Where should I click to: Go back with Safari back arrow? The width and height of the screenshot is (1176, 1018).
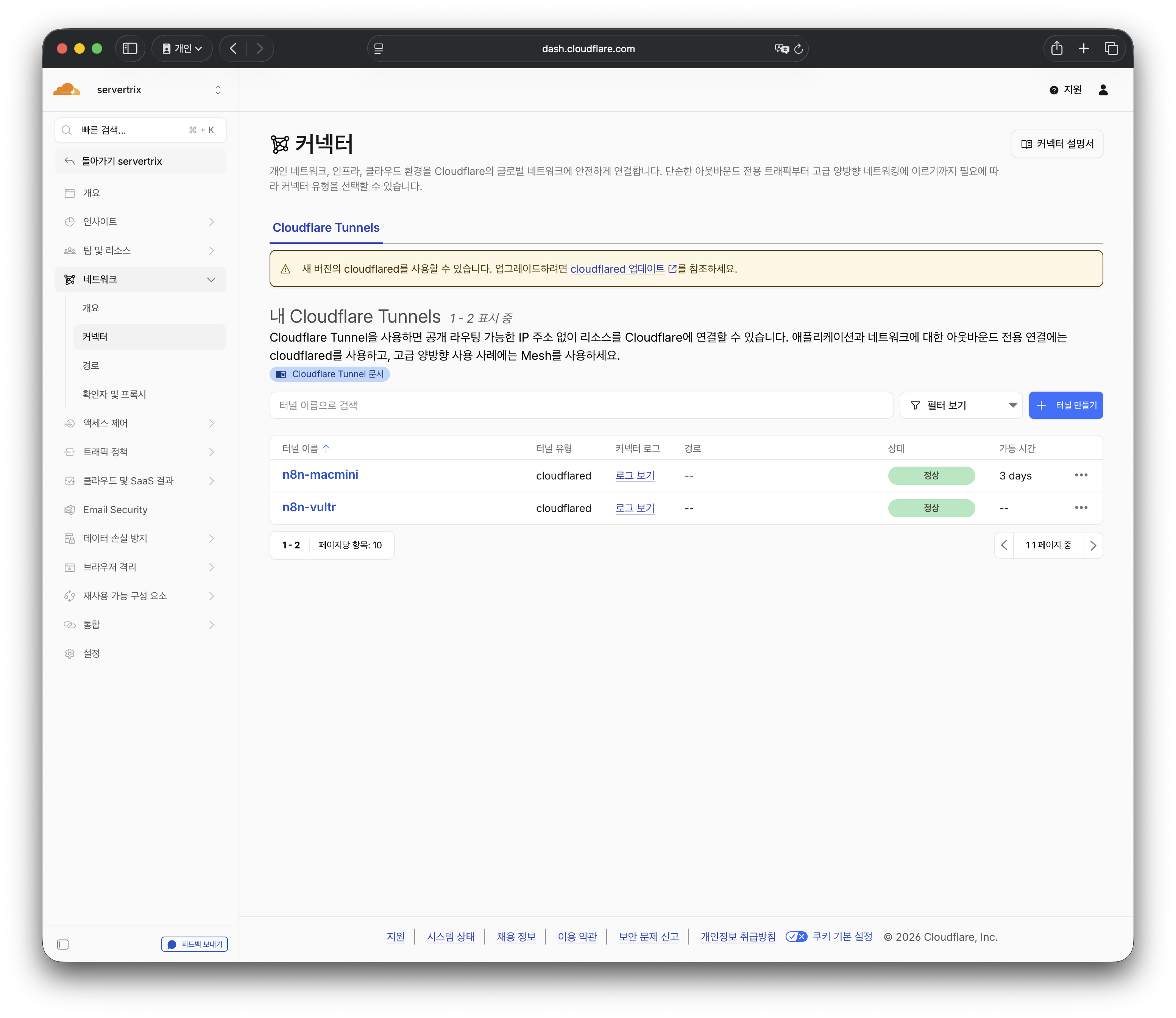click(233, 49)
